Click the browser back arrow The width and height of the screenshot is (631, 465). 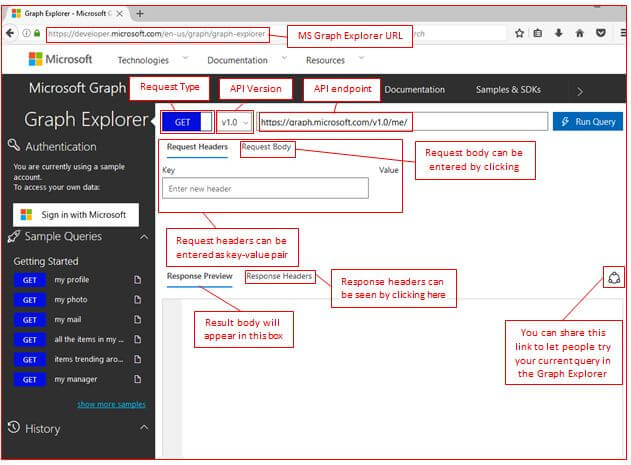[x=10, y=33]
